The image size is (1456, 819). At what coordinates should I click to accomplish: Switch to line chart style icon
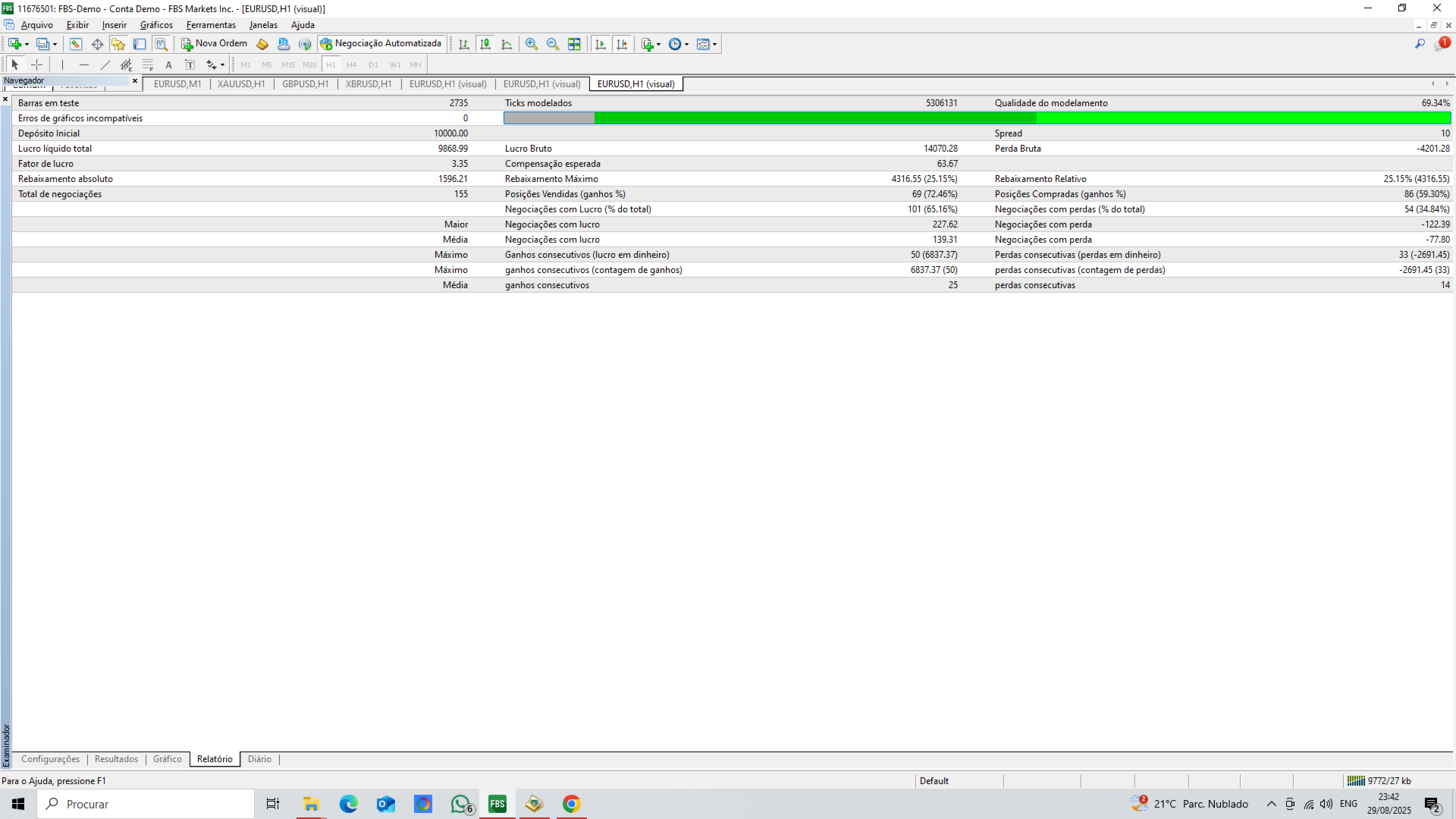pos(507,44)
